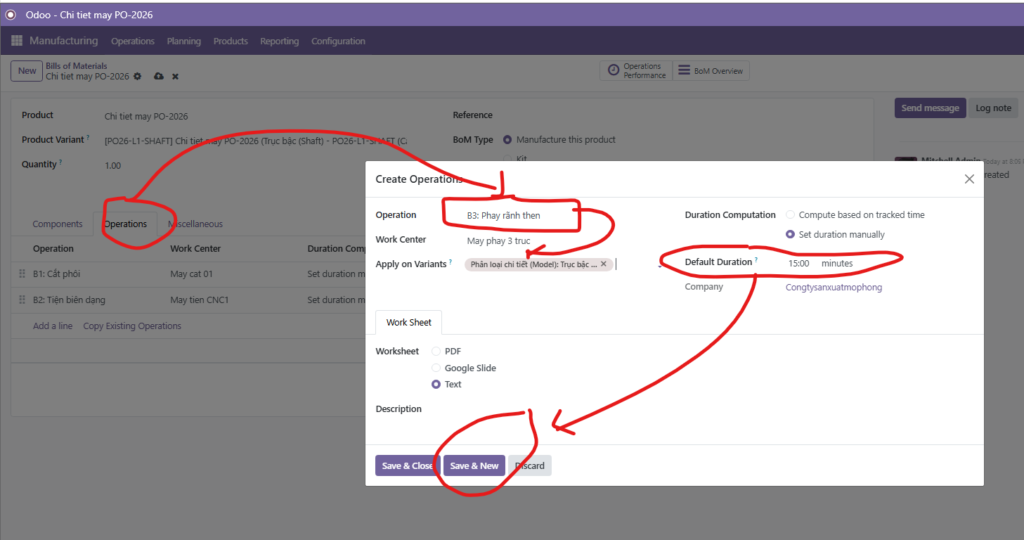Viewport: 1024px width, 540px height.
Task: Switch to the Work Sheet tab
Action: pos(409,323)
